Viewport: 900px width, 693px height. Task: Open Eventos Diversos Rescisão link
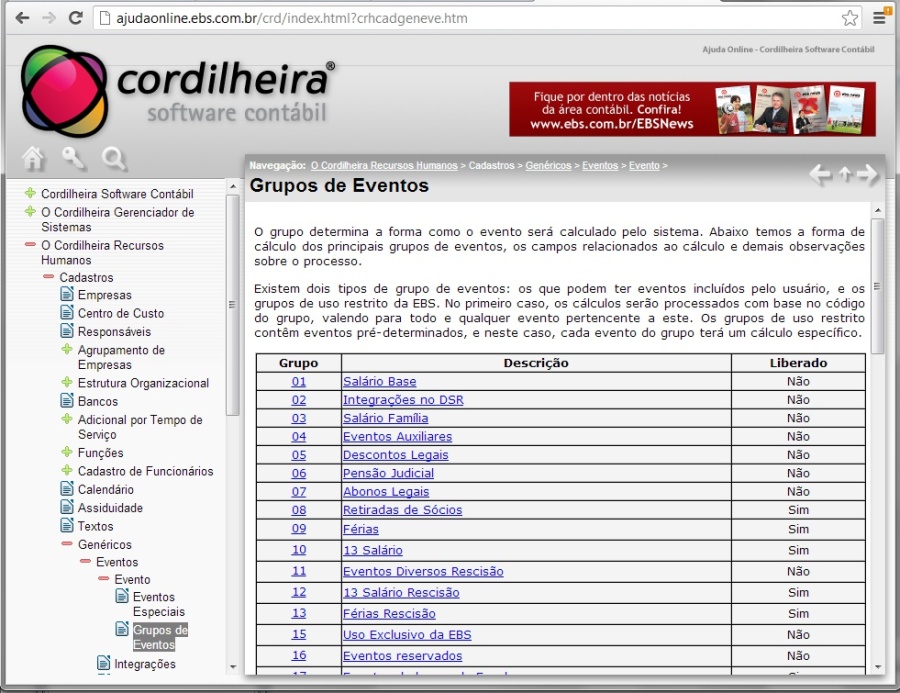(x=423, y=571)
